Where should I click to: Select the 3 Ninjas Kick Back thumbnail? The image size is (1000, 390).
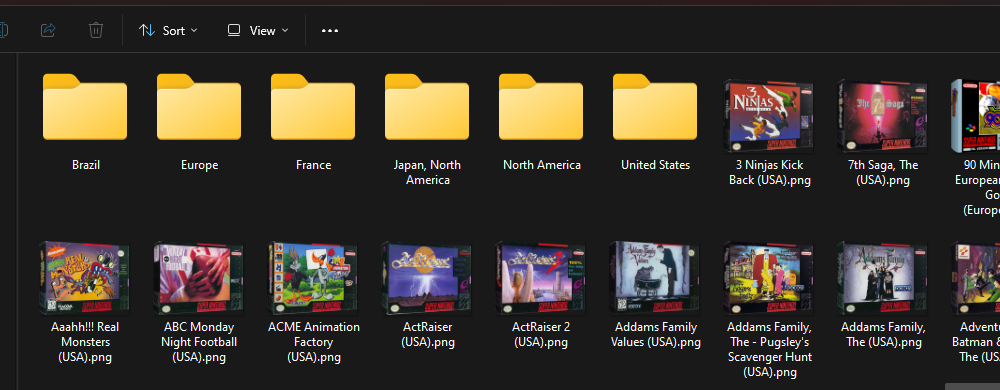click(x=769, y=116)
